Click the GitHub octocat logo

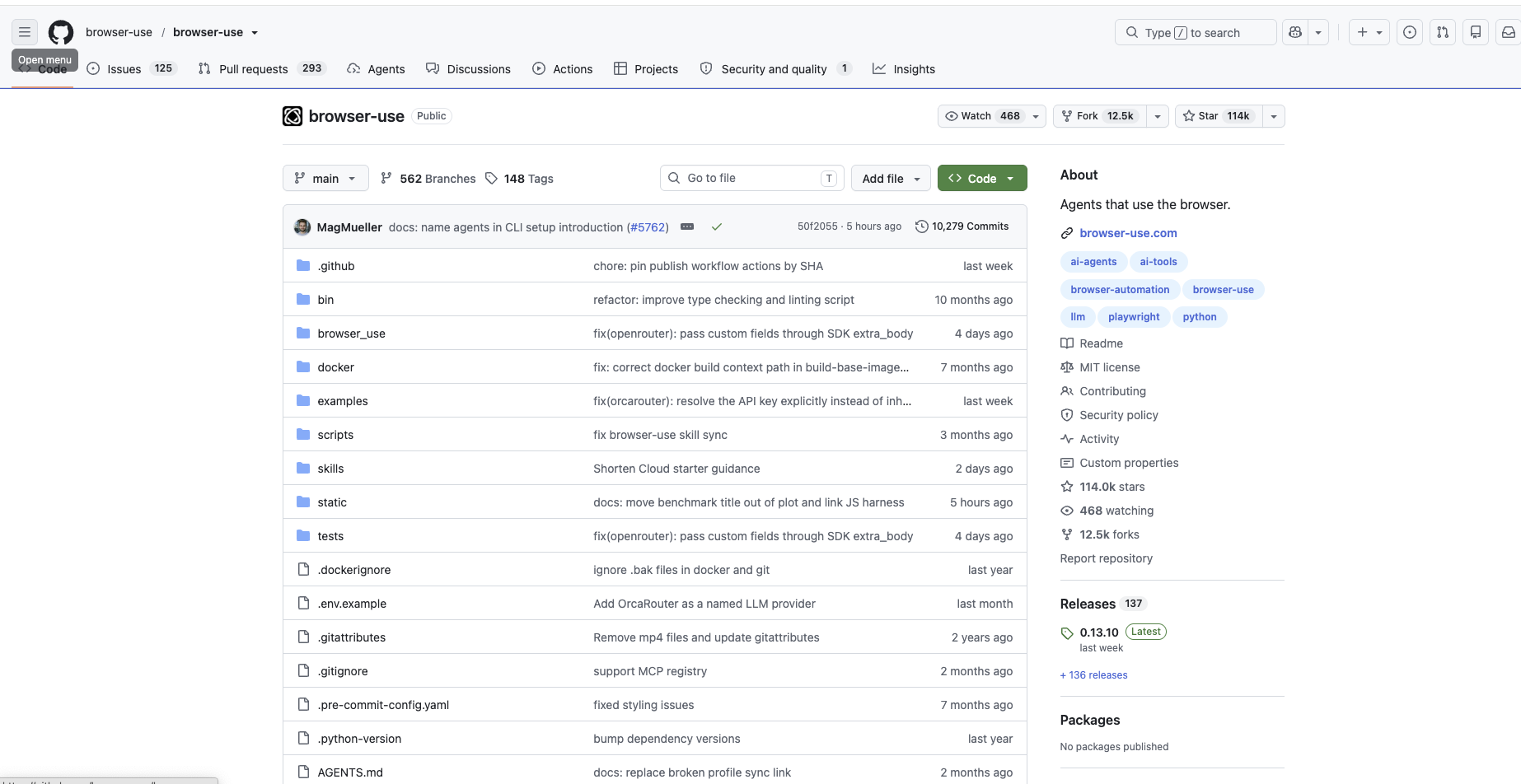tap(61, 32)
